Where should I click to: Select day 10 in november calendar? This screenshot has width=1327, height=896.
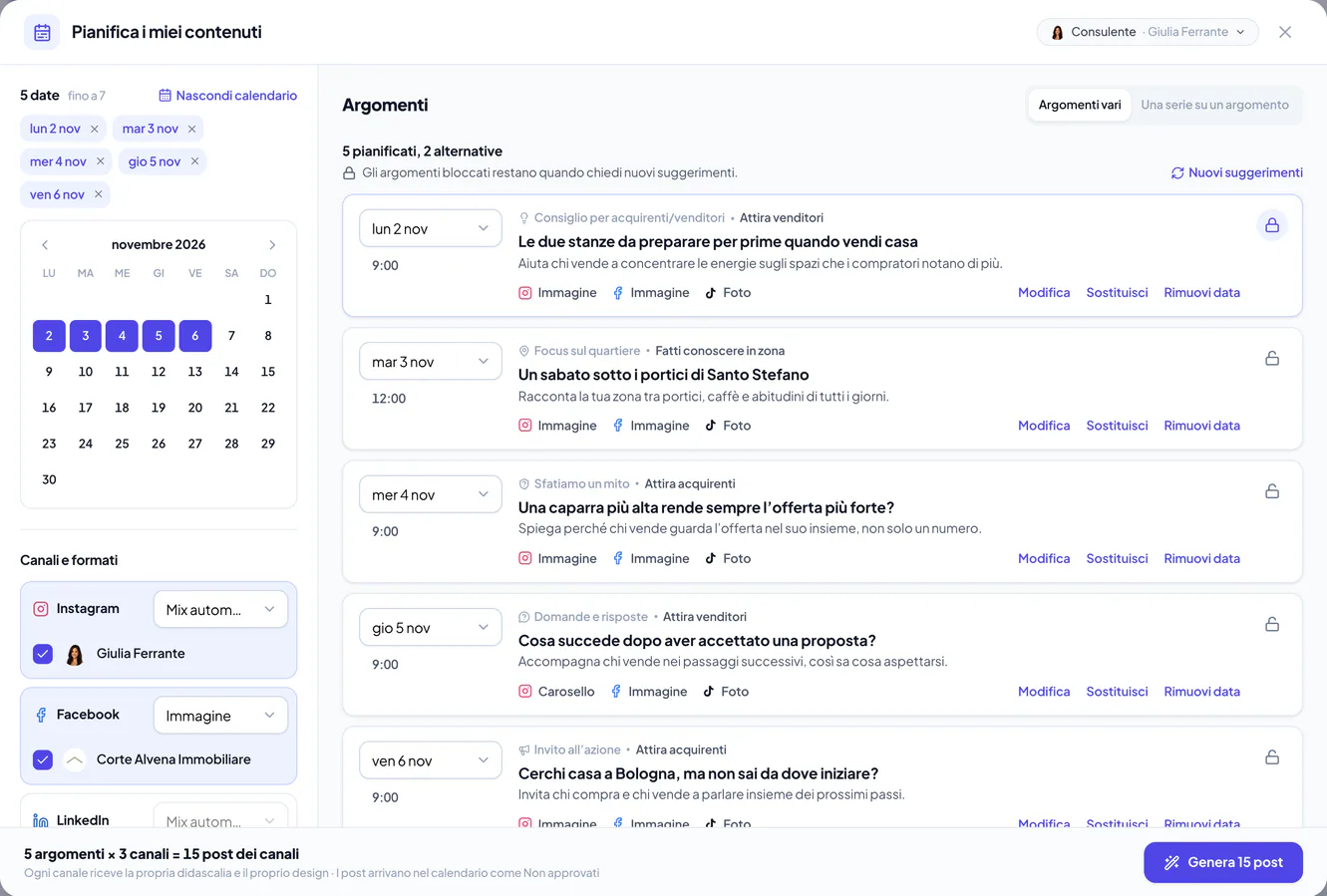click(86, 372)
